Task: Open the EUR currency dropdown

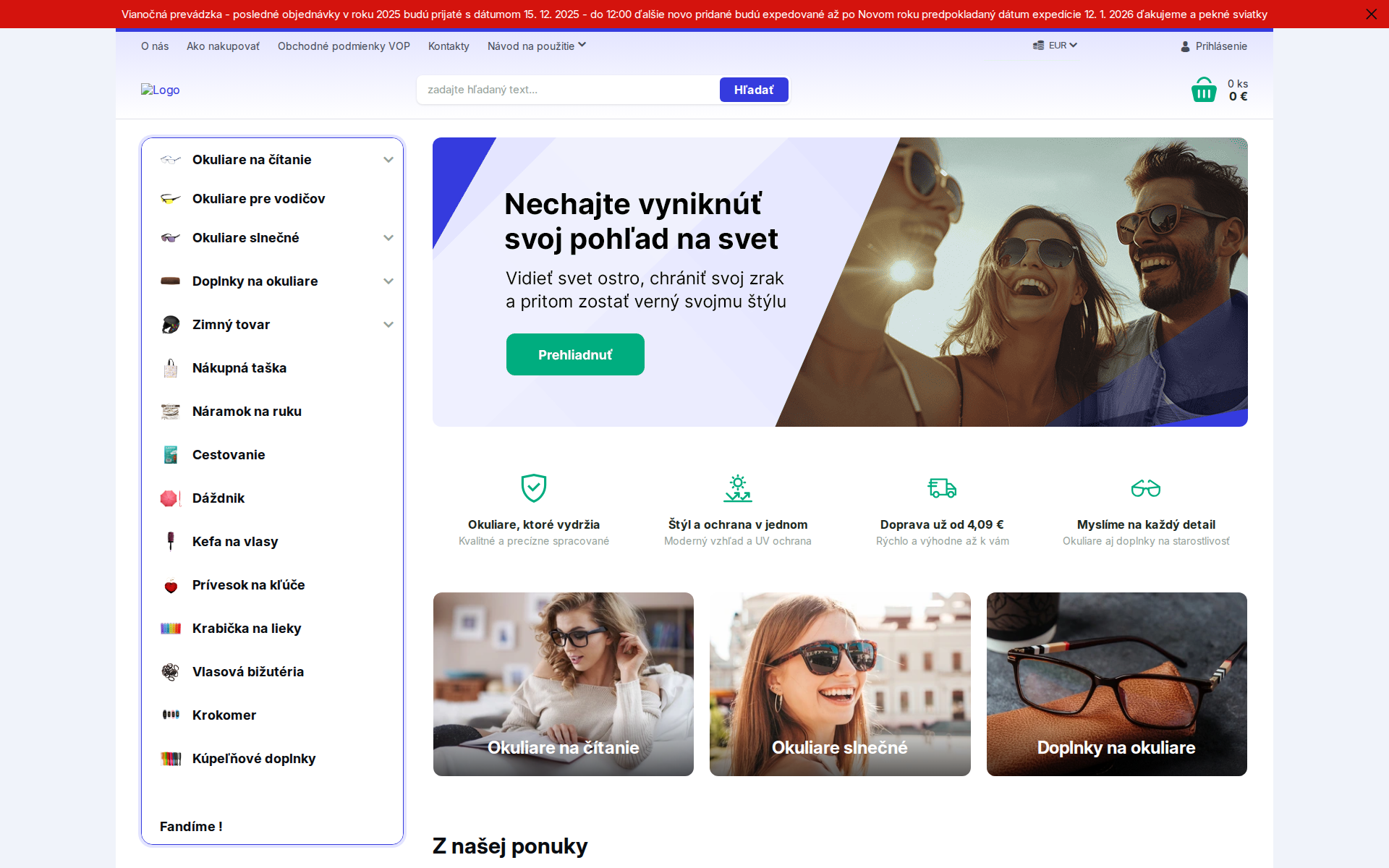Action: click(x=1055, y=45)
